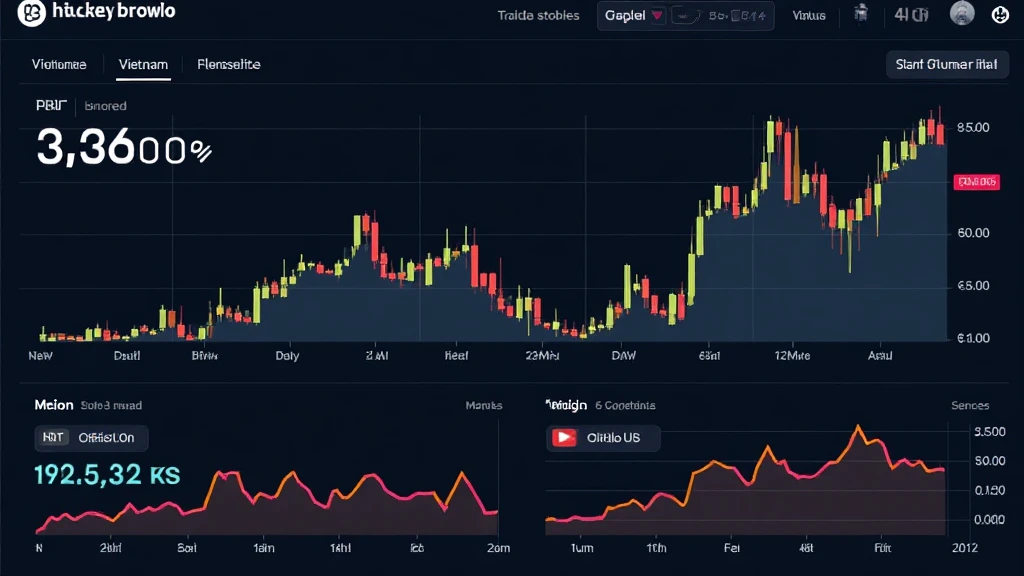Click the Mantis label in Melon panel
This screenshot has height=576, width=1024.
[484, 406]
